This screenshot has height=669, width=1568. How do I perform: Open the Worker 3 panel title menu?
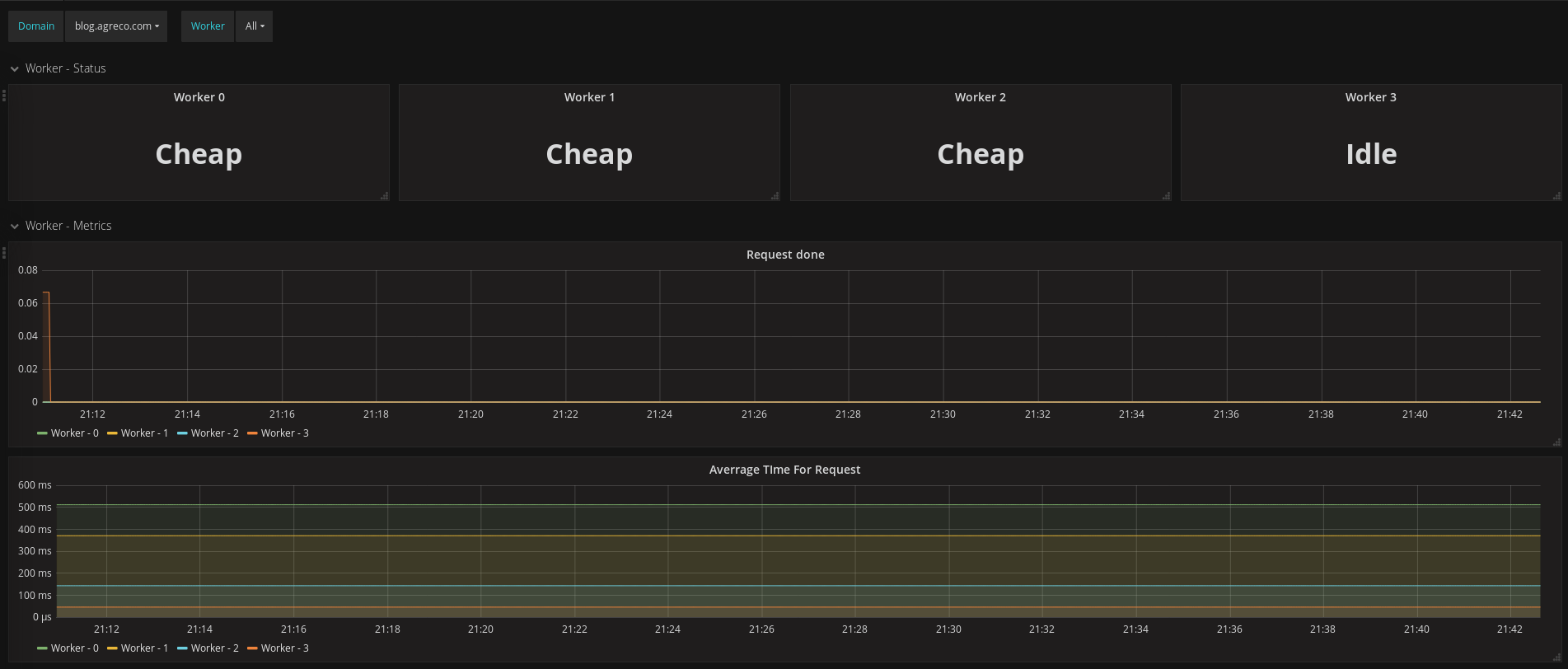pyautogui.click(x=1371, y=97)
